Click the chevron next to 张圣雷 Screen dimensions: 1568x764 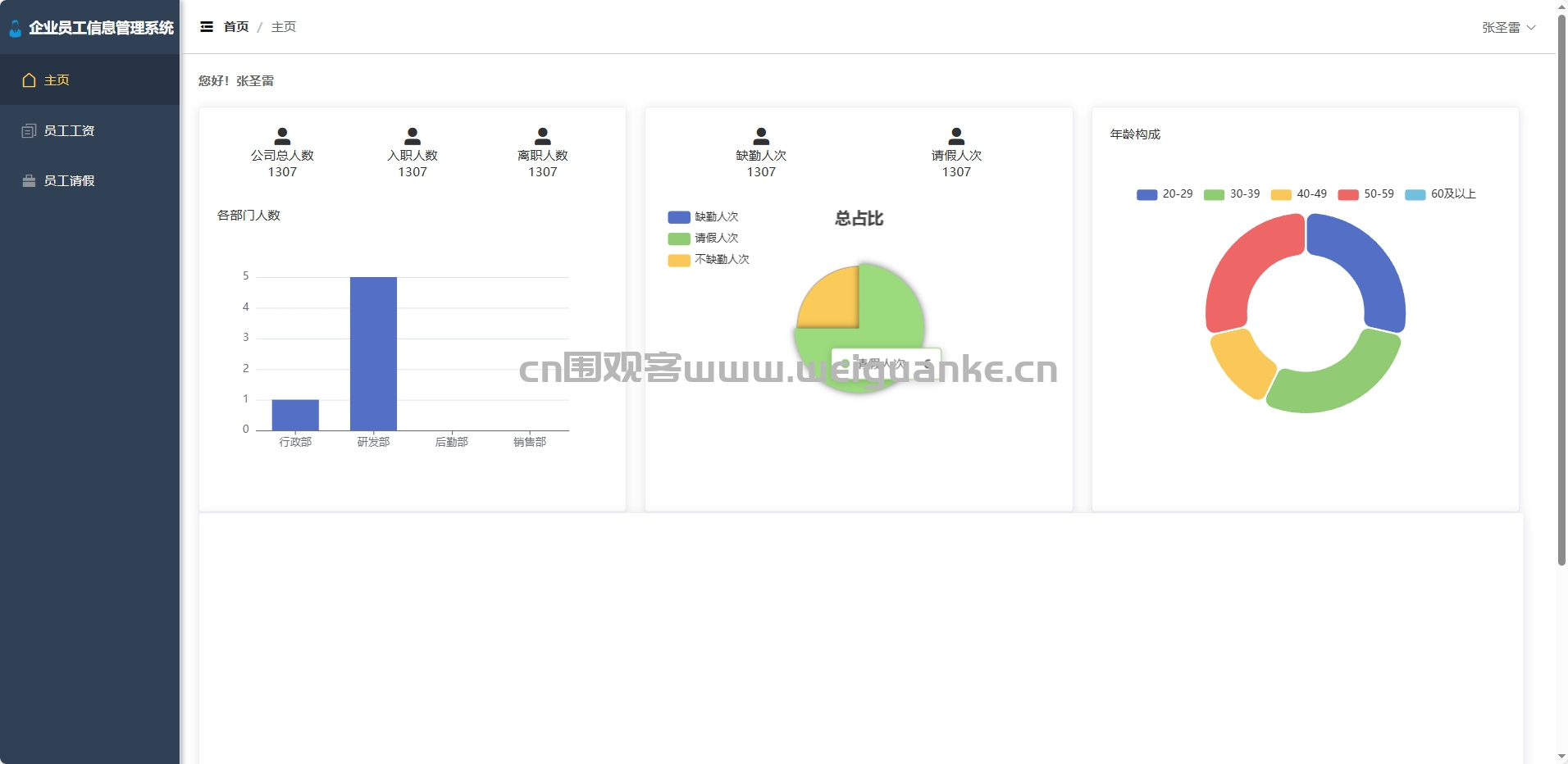coord(1531,27)
